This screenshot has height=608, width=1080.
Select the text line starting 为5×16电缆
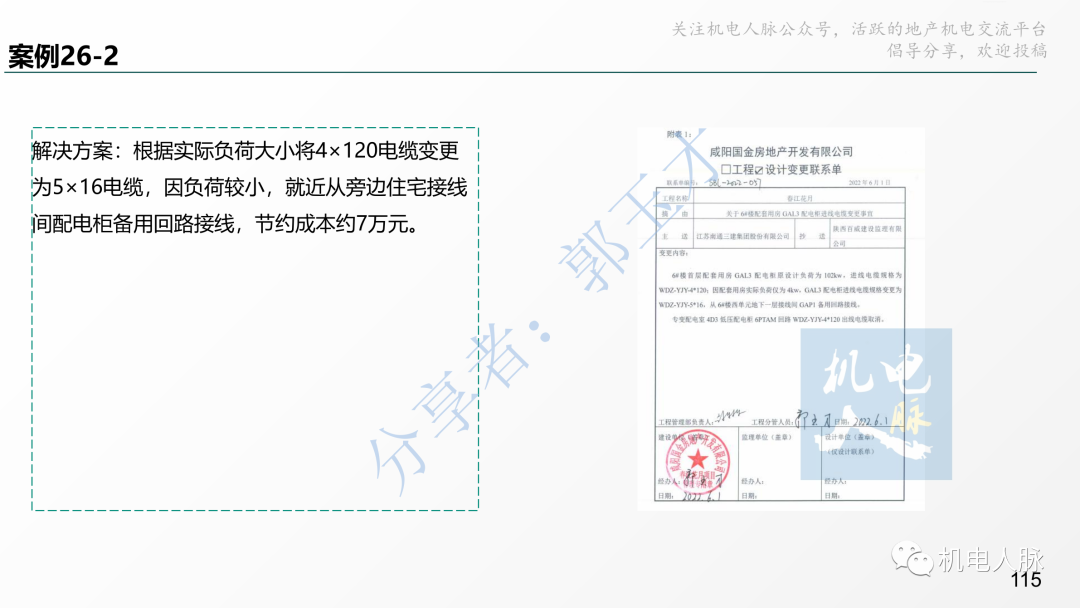click(x=250, y=187)
